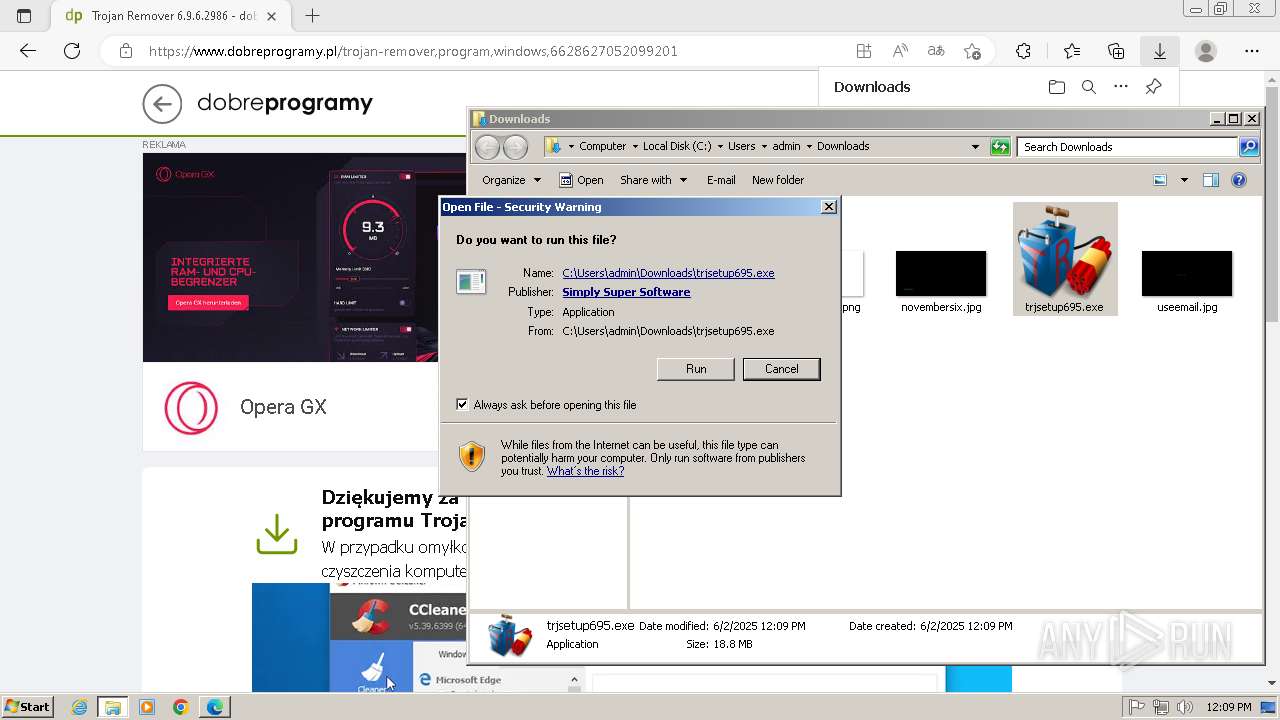Click the Explorer back navigation button
1280x720 pixels.
[487, 147]
